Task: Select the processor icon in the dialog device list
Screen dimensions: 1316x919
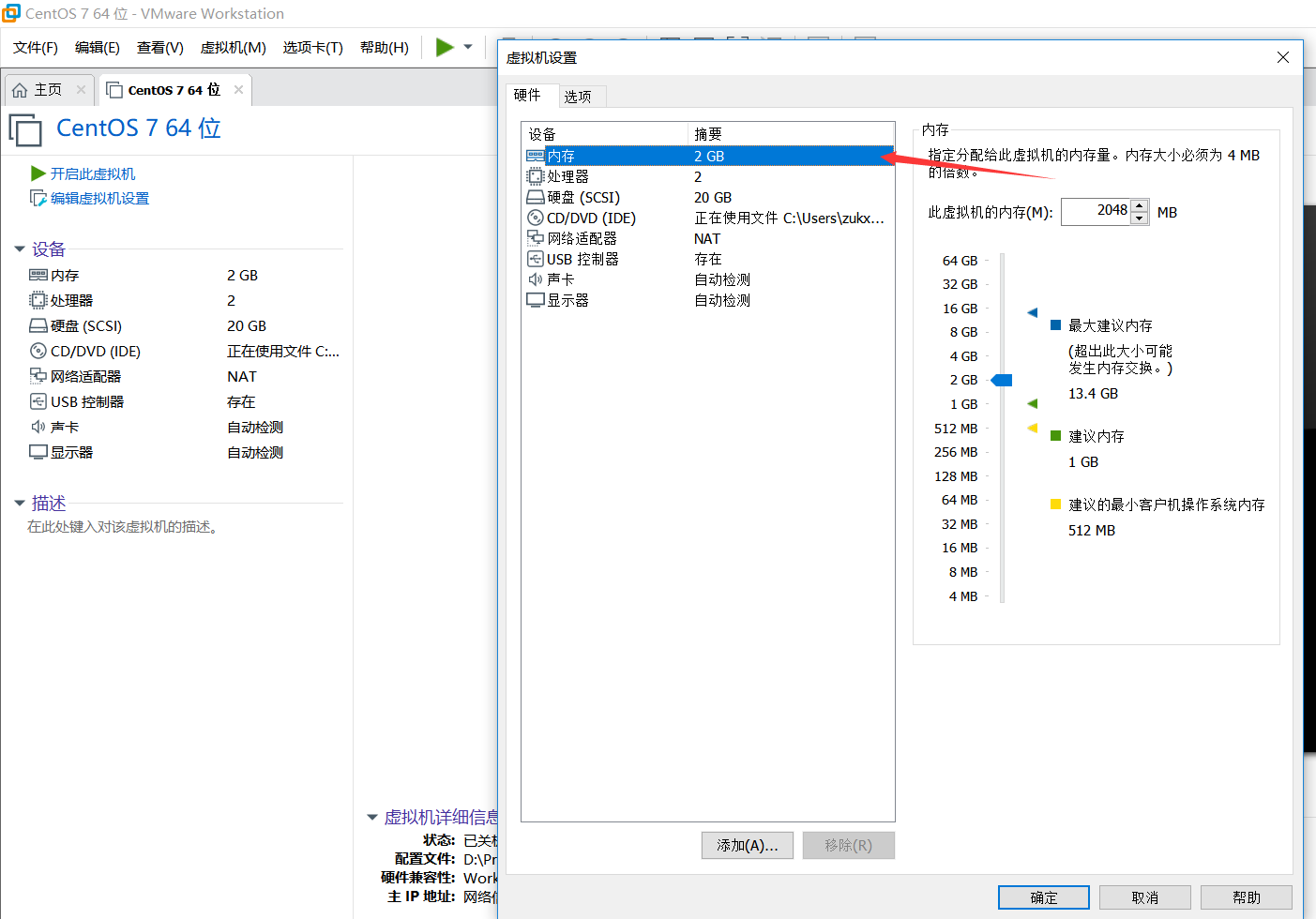Action: tap(535, 176)
